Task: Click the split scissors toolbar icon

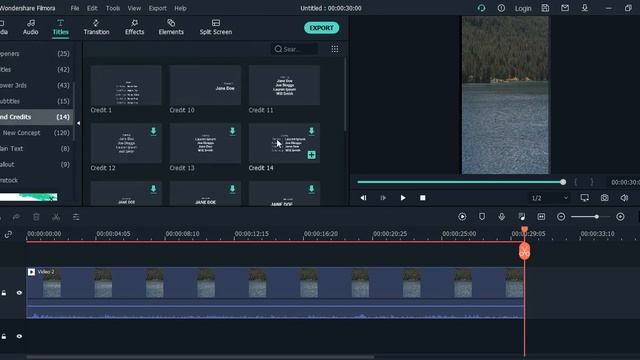Action: coord(56,217)
